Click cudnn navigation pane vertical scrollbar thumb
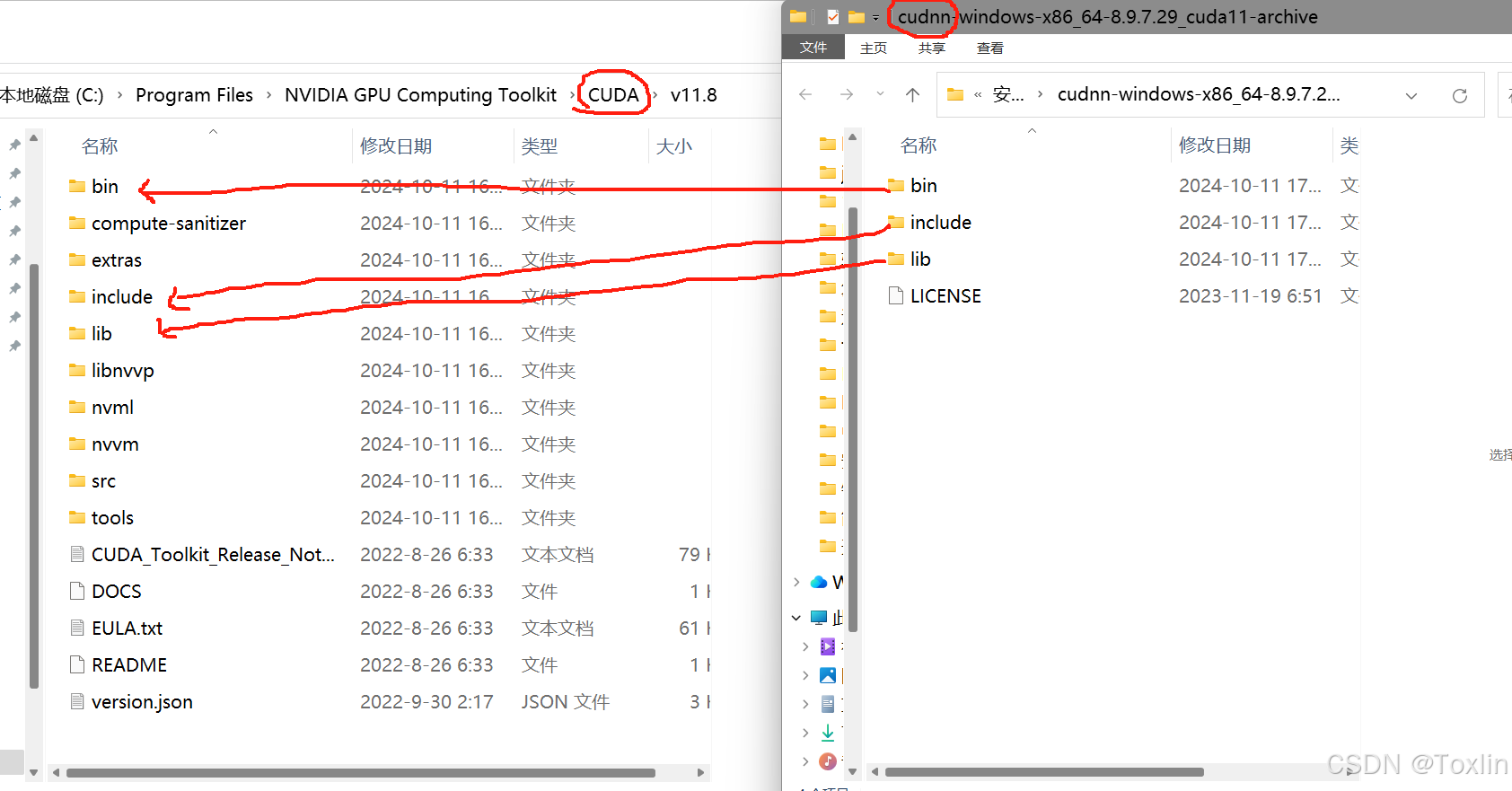Viewport: 1512px width, 791px height. point(853,419)
